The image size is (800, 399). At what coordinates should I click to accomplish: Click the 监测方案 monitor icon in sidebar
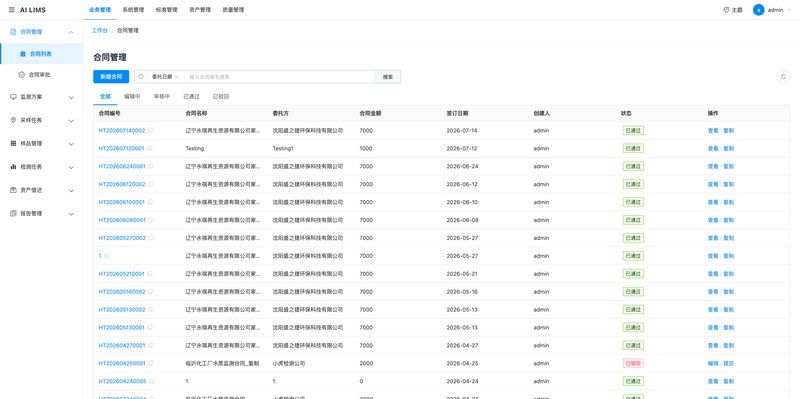13,97
